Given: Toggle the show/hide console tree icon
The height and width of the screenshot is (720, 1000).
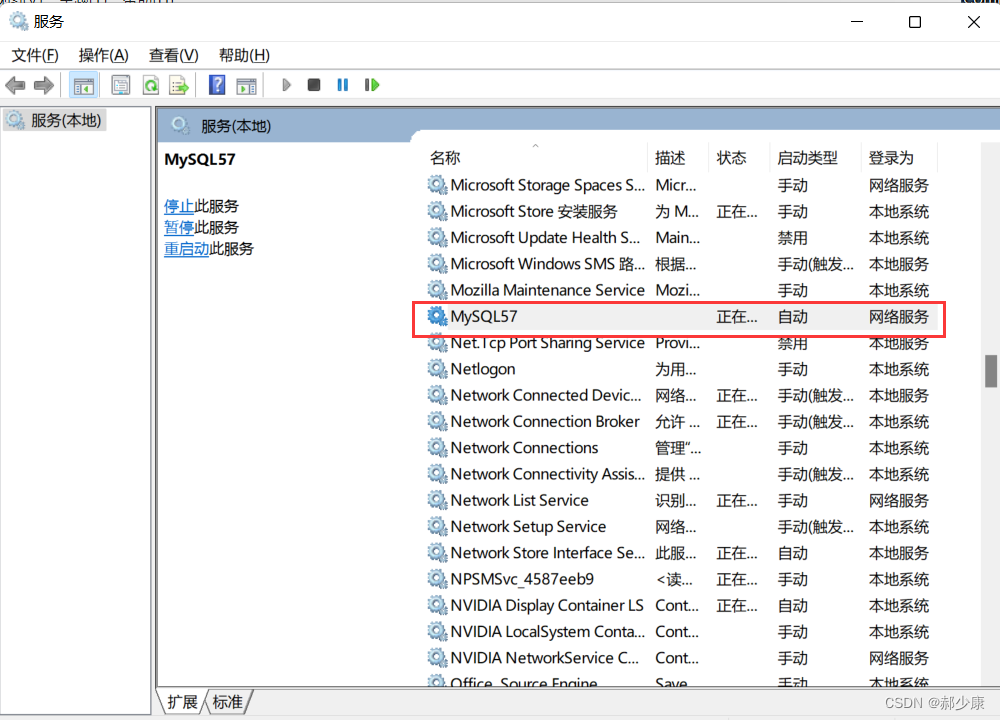Looking at the screenshot, I should 84,85.
